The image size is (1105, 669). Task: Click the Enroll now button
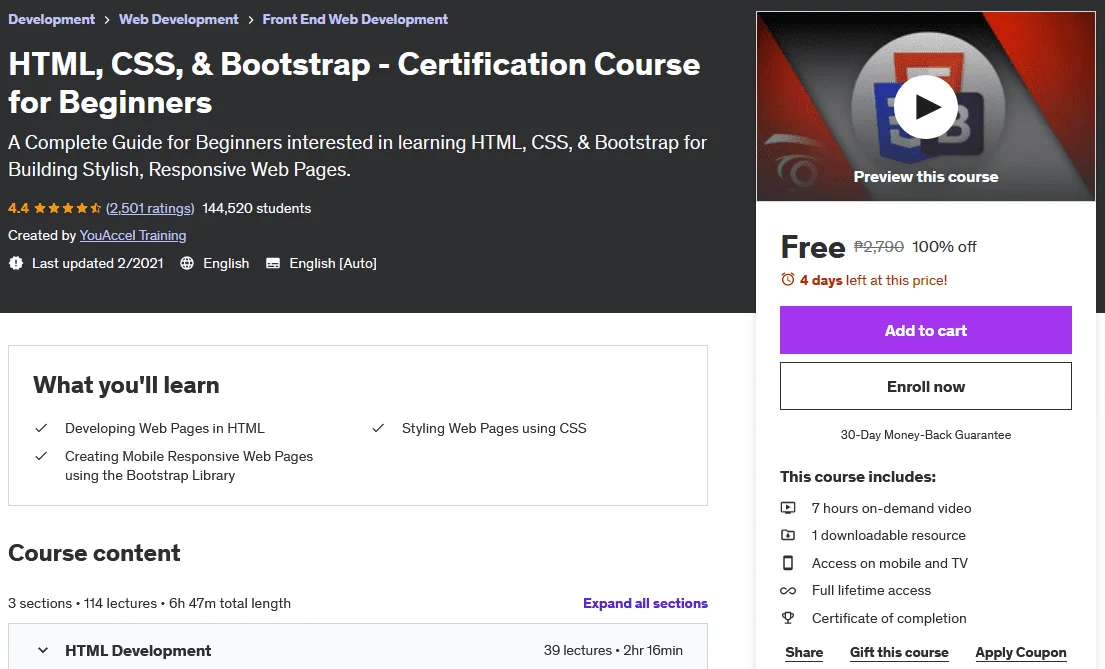click(925, 386)
